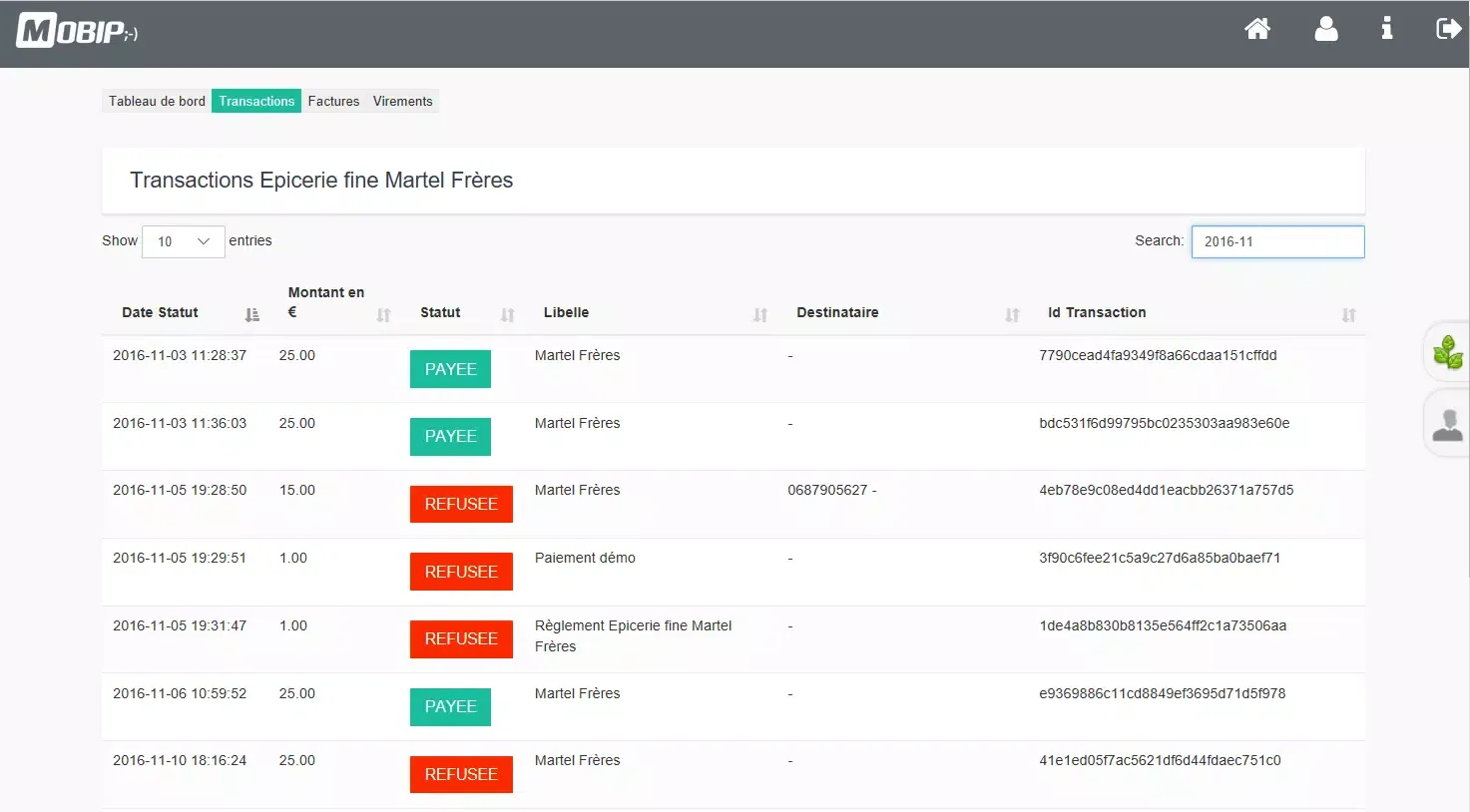Switch to the Factures tab
The image size is (1470, 812).
click(x=333, y=101)
